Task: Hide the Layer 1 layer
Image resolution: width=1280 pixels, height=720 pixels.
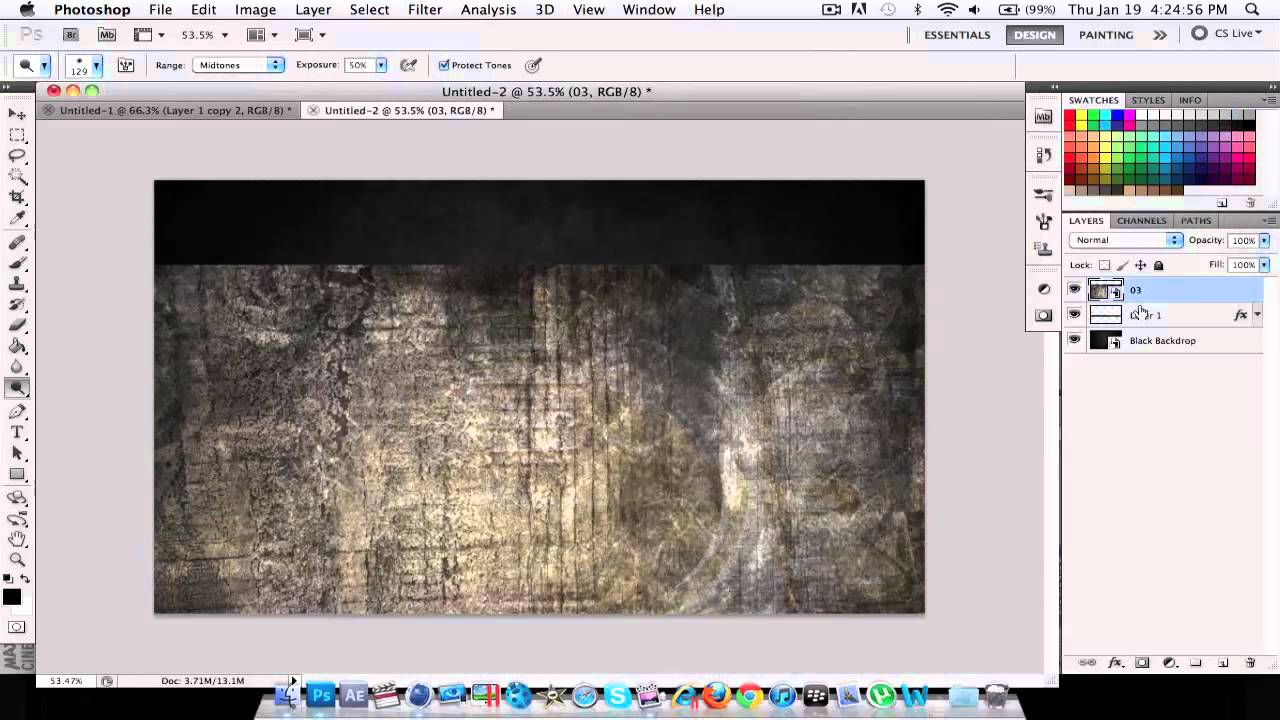Action: click(1074, 315)
